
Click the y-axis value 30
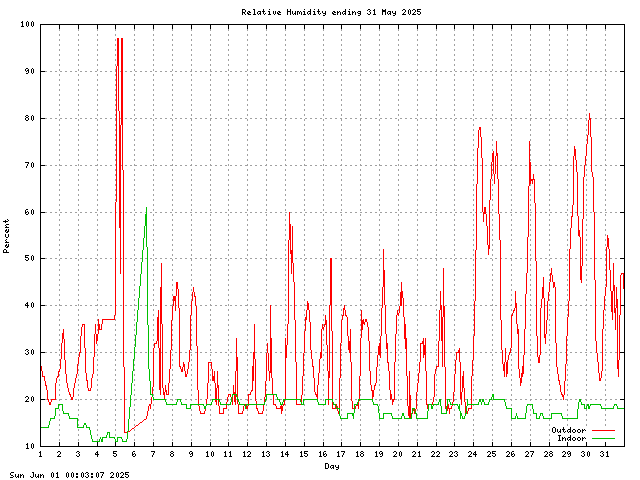point(30,352)
